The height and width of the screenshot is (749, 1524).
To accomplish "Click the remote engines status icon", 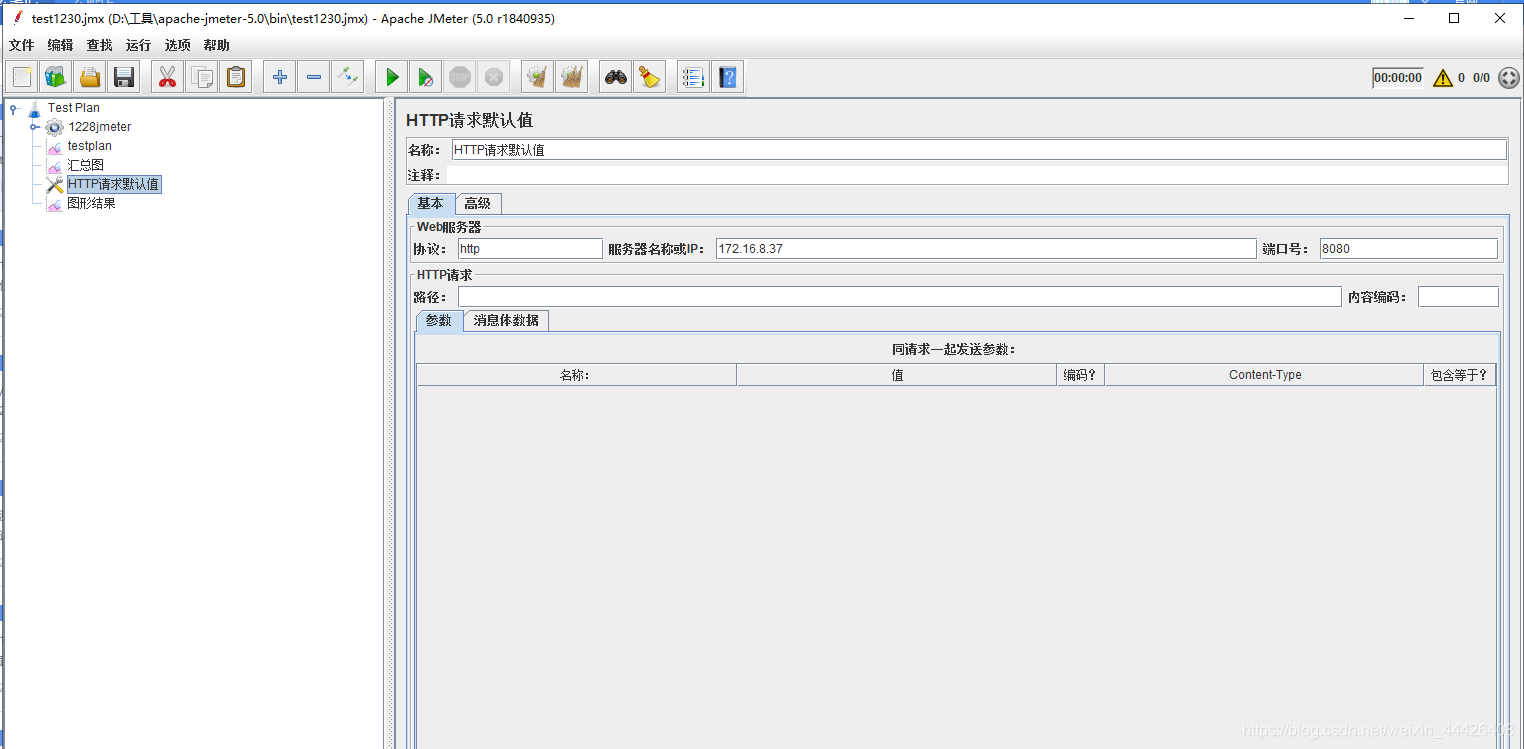I will pyautogui.click(x=1508, y=78).
